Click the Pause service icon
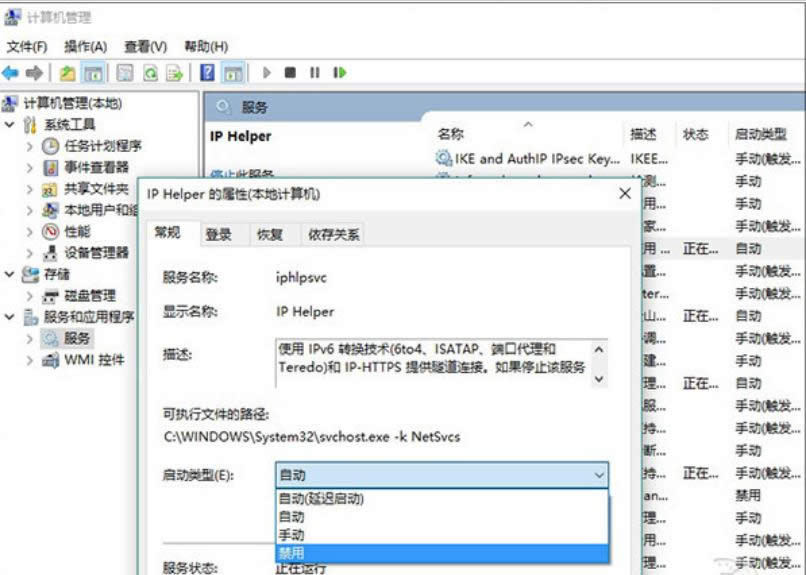Image resolution: width=806 pixels, height=575 pixels. [315, 73]
